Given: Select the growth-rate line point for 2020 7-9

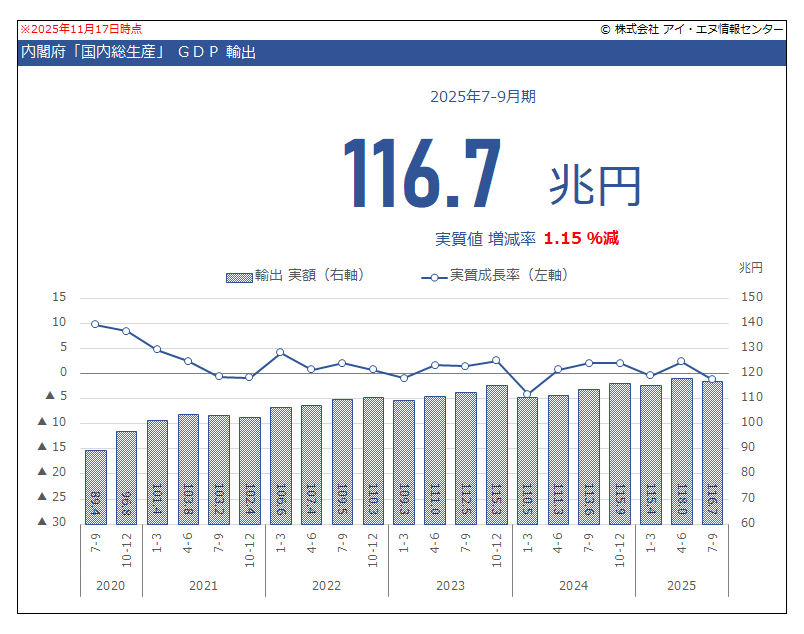Looking at the screenshot, I should [x=95, y=324].
